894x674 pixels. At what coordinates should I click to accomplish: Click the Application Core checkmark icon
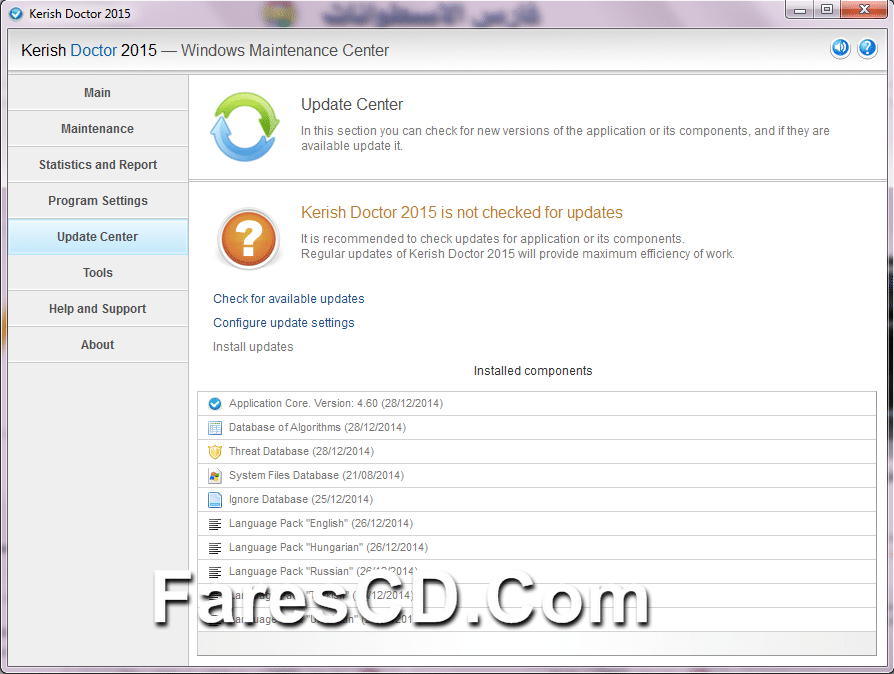click(x=215, y=404)
